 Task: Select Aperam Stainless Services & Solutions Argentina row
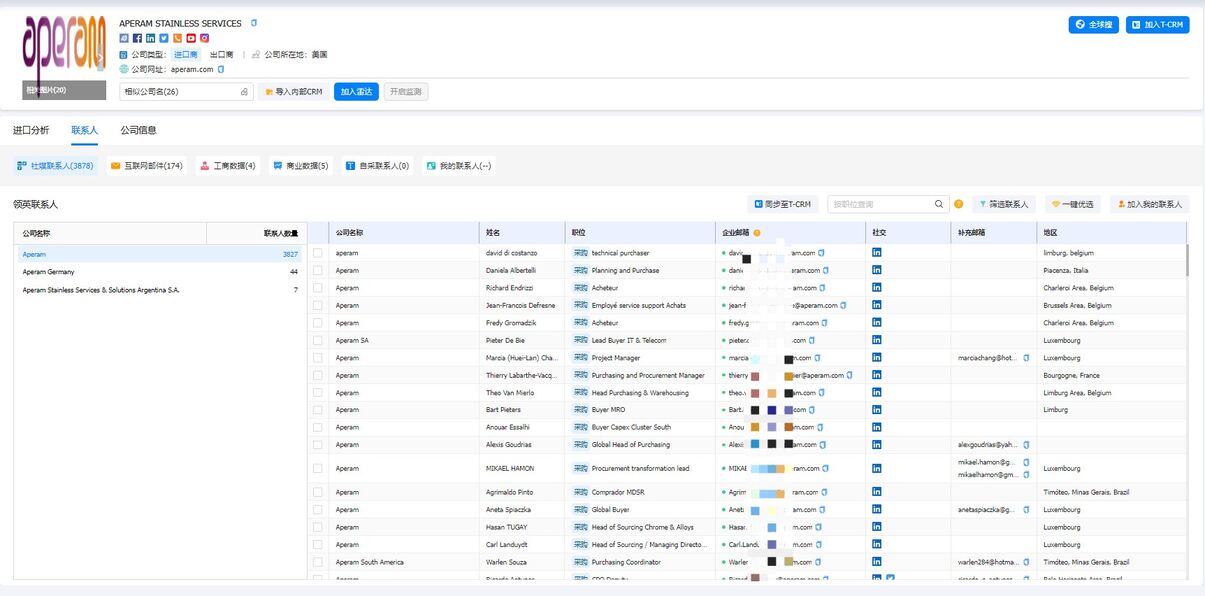click(x=160, y=289)
